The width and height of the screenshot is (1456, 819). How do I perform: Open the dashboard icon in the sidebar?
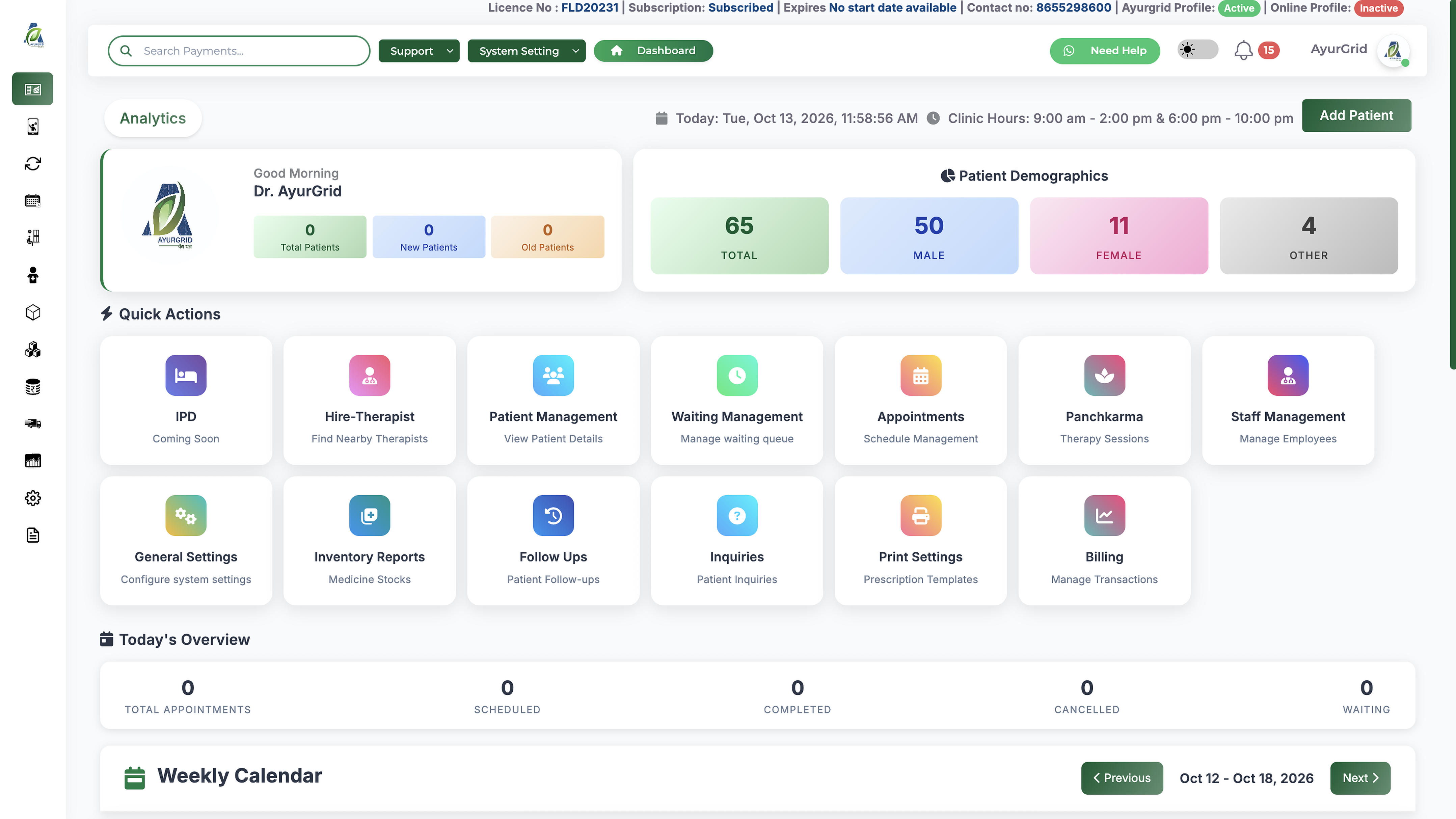[x=33, y=89]
